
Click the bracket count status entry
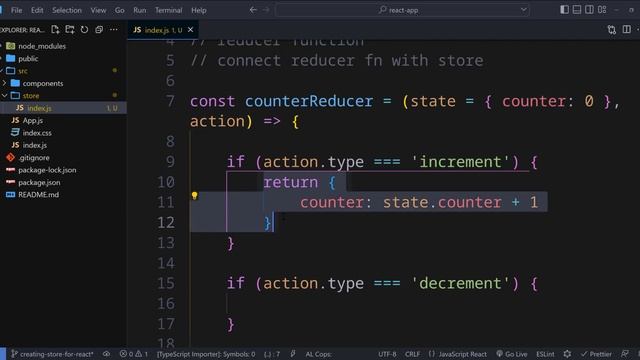coord(272,354)
